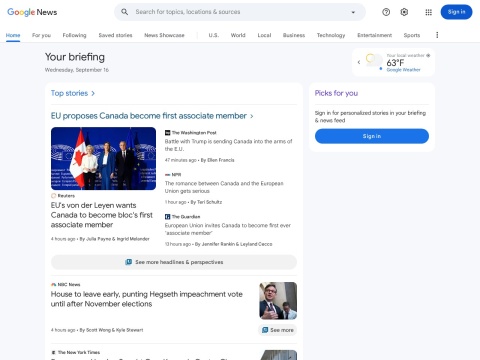
Task: Go to the Business section
Action: (x=294, y=35)
